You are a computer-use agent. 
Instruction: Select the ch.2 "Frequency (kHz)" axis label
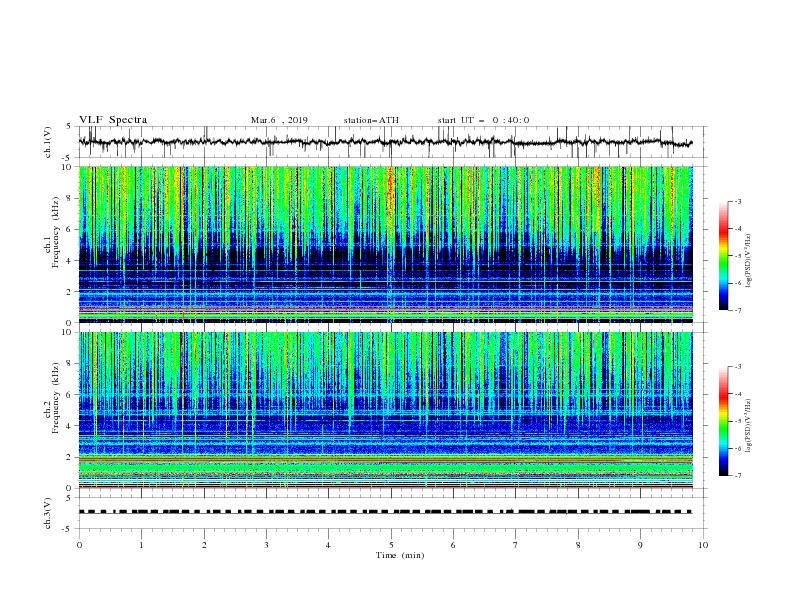(x=55, y=398)
